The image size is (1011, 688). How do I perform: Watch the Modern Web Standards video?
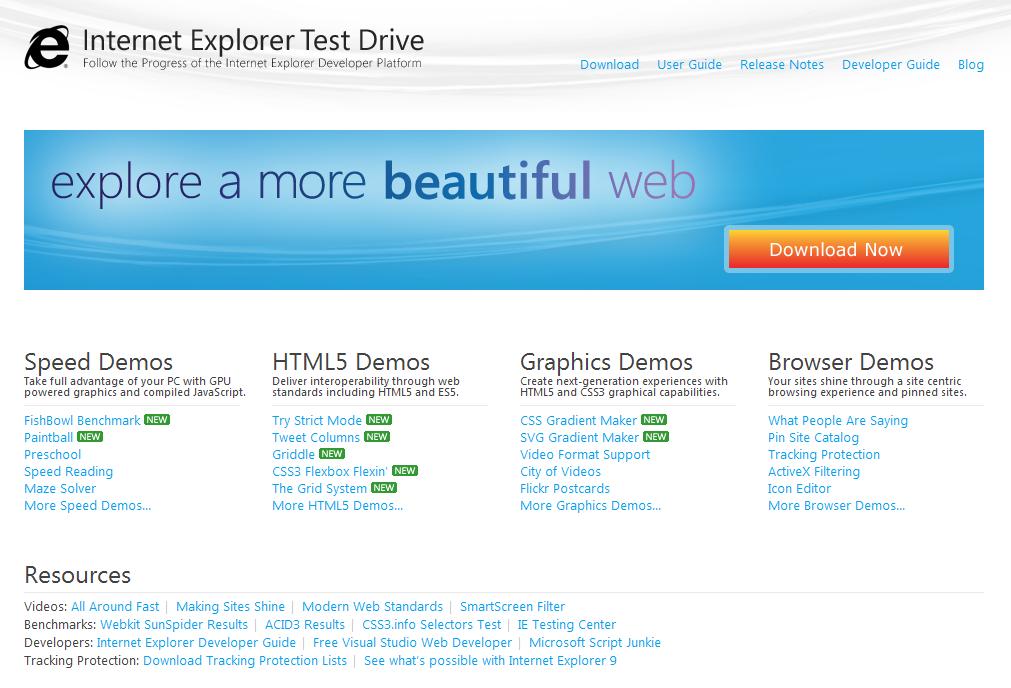click(x=372, y=607)
